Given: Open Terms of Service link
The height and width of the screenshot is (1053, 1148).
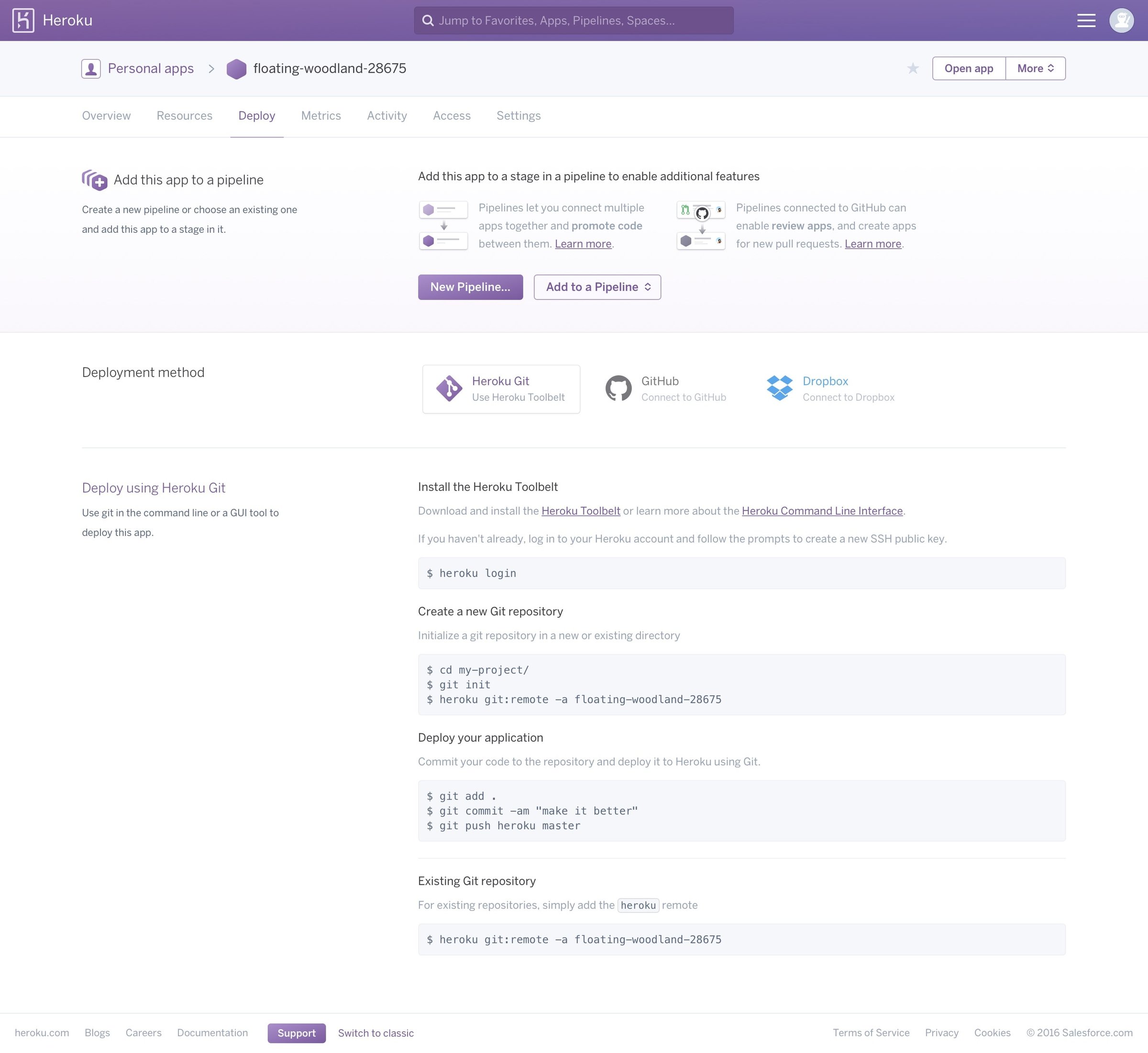Looking at the screenshot, I should coord(871,1033).
